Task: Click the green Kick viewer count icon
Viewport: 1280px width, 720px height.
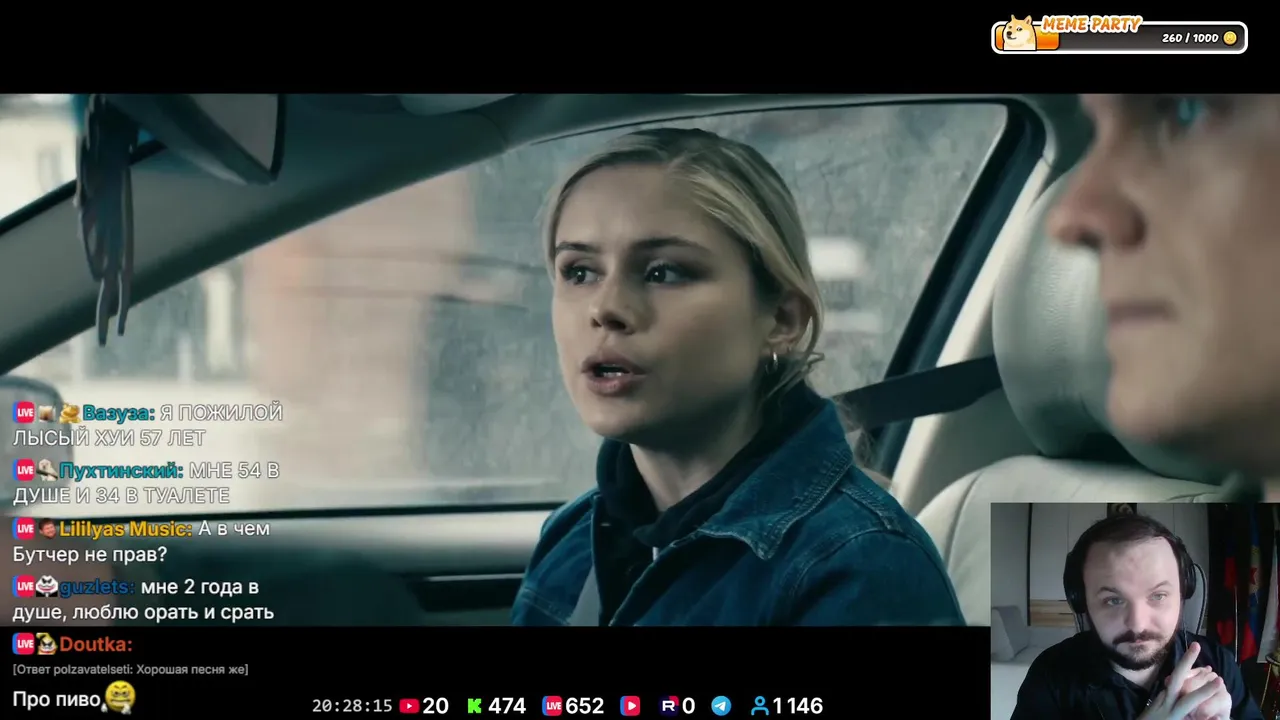Action: 475,706
